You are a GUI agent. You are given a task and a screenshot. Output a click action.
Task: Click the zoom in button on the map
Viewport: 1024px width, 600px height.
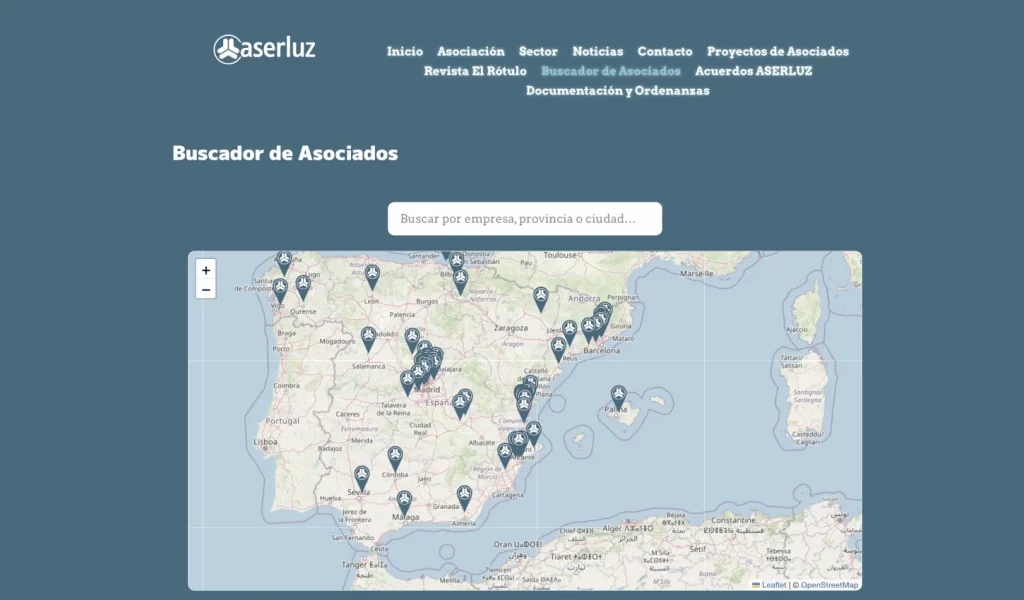click(205, 271)
